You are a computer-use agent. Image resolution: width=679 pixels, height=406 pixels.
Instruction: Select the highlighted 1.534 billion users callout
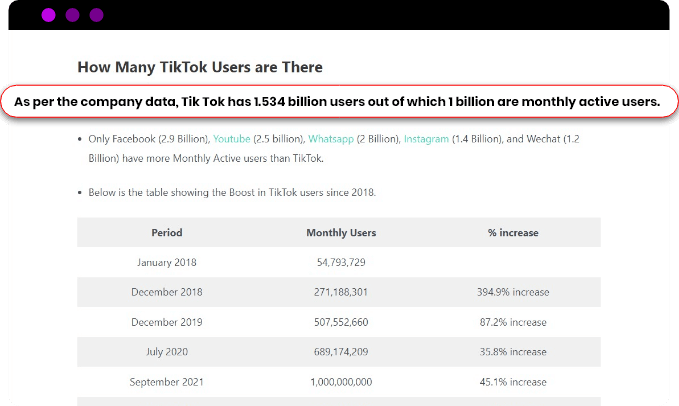point(337,102)
